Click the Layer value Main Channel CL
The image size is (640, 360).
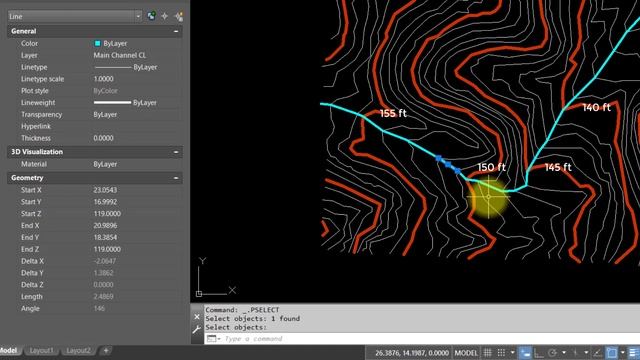(120, 55)
